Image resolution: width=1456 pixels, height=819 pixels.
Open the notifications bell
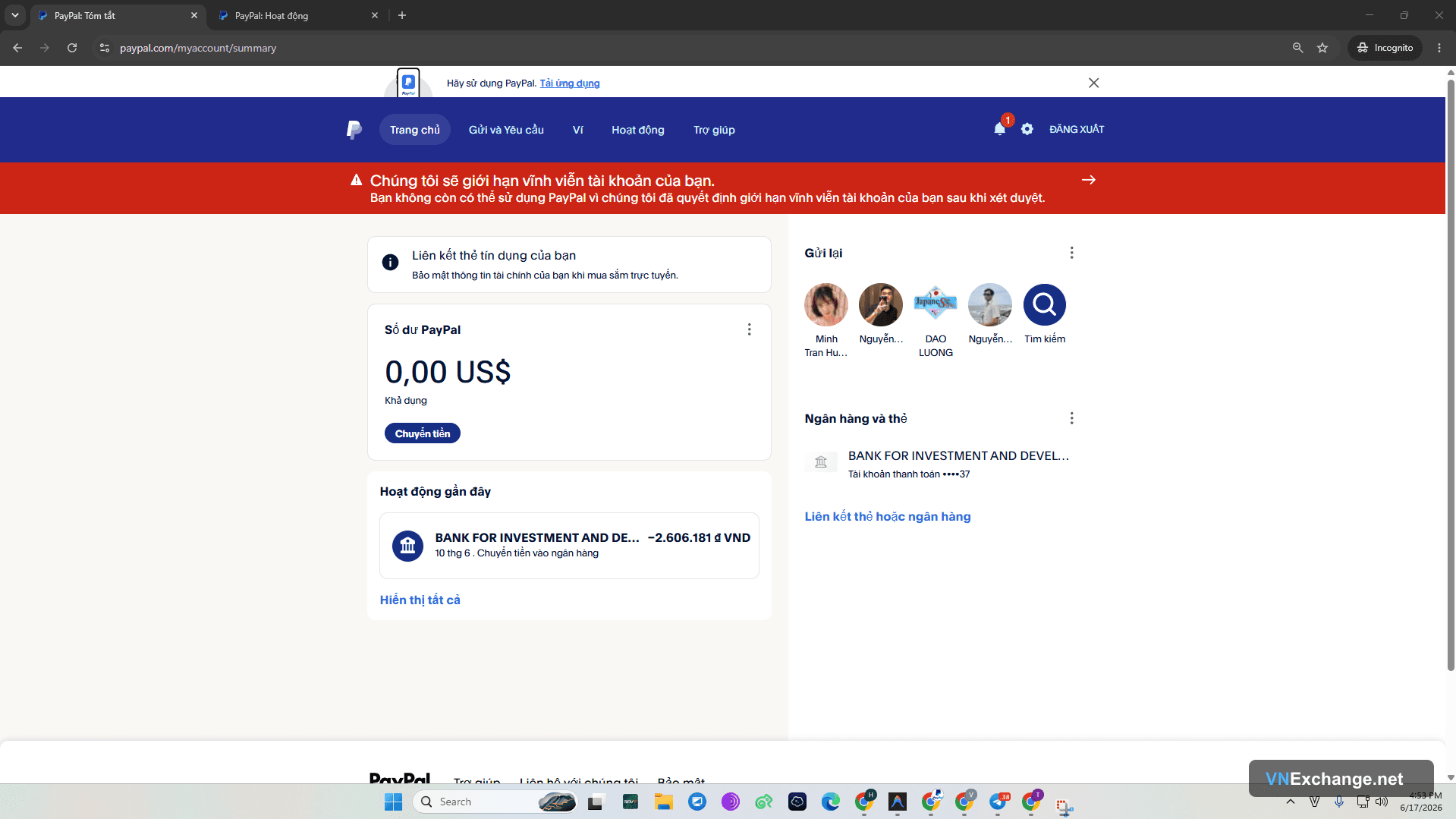1000,129
